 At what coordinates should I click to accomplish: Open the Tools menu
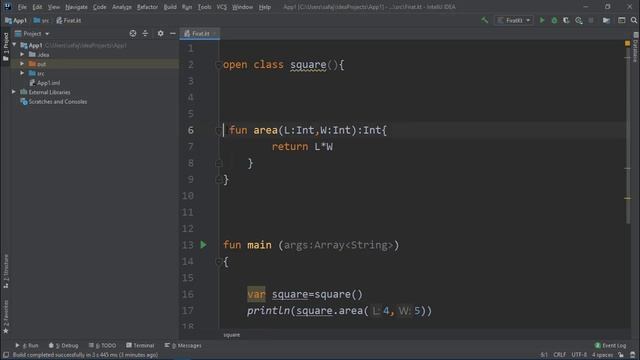(x=204, y=7)
